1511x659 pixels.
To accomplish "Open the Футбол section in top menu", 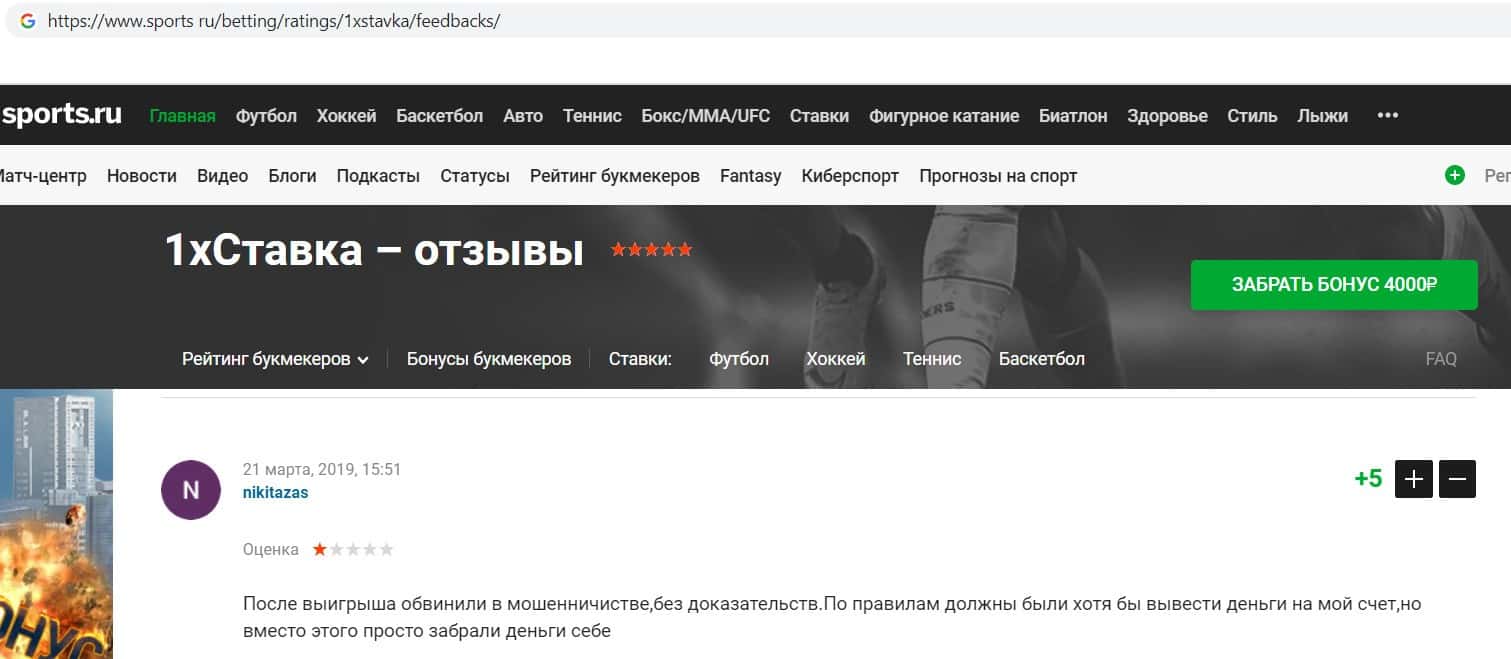I will (x=266, y=116).
